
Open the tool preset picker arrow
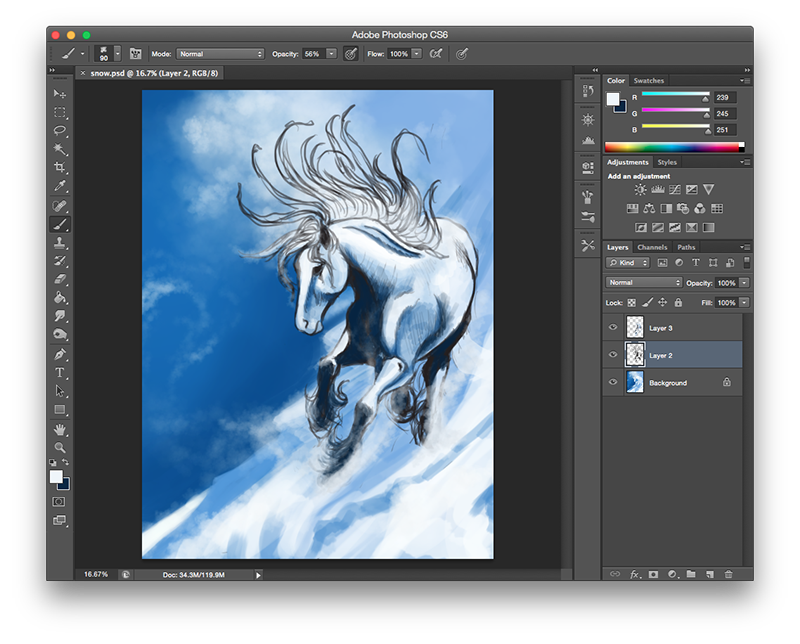click(82, 54)
